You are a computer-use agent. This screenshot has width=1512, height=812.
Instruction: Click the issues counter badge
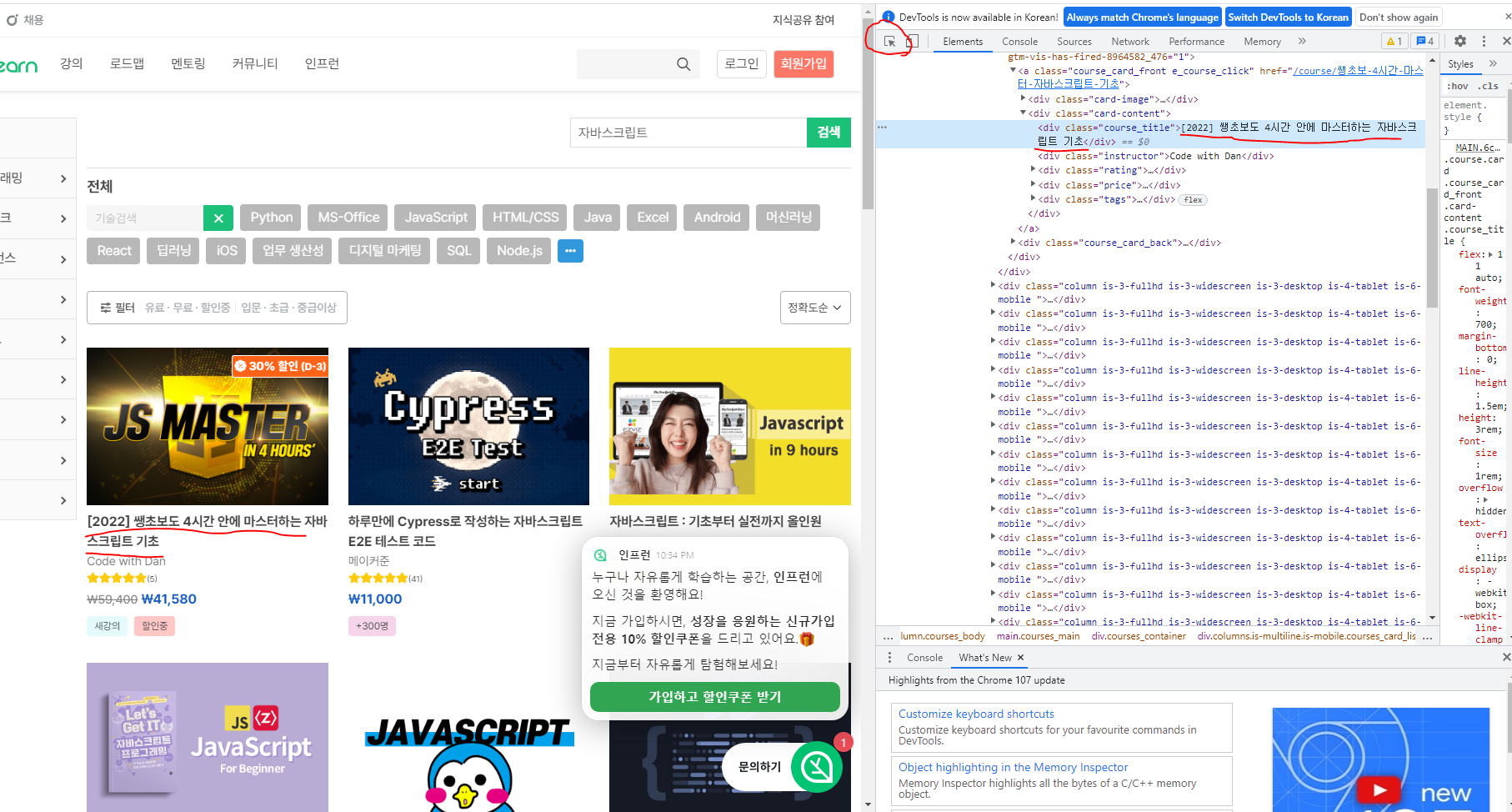[1425, 41]
